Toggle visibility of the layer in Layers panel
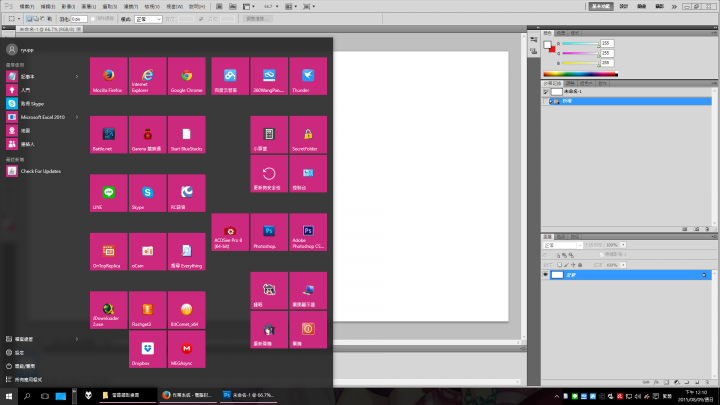The height and width of the screenshot is (405, 720). pyautogui.click(x=545, y=273)
